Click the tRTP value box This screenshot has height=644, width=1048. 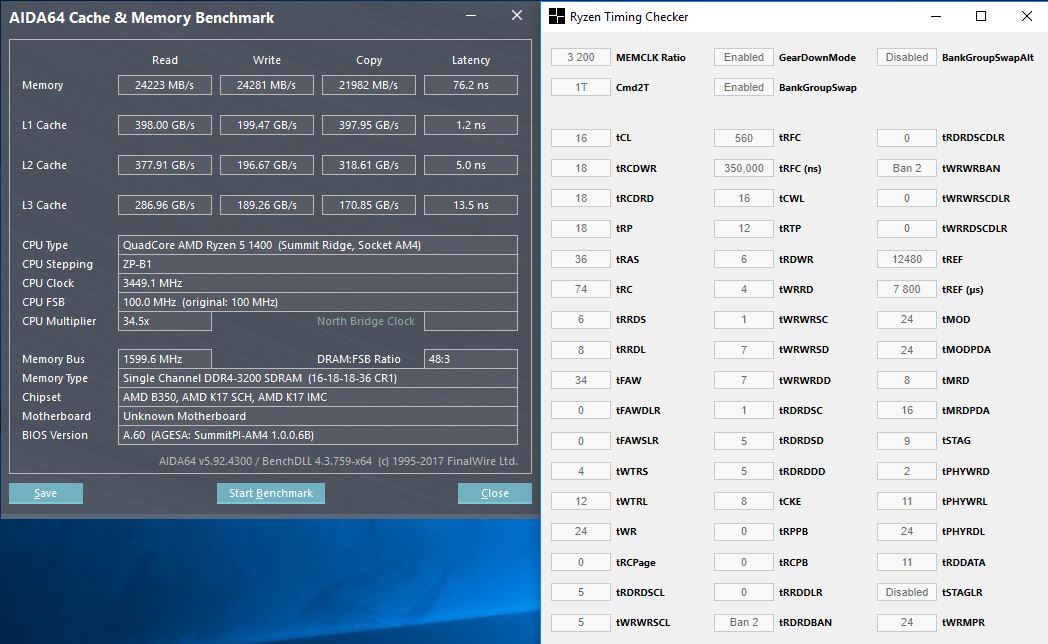click(x=744, y=228)
